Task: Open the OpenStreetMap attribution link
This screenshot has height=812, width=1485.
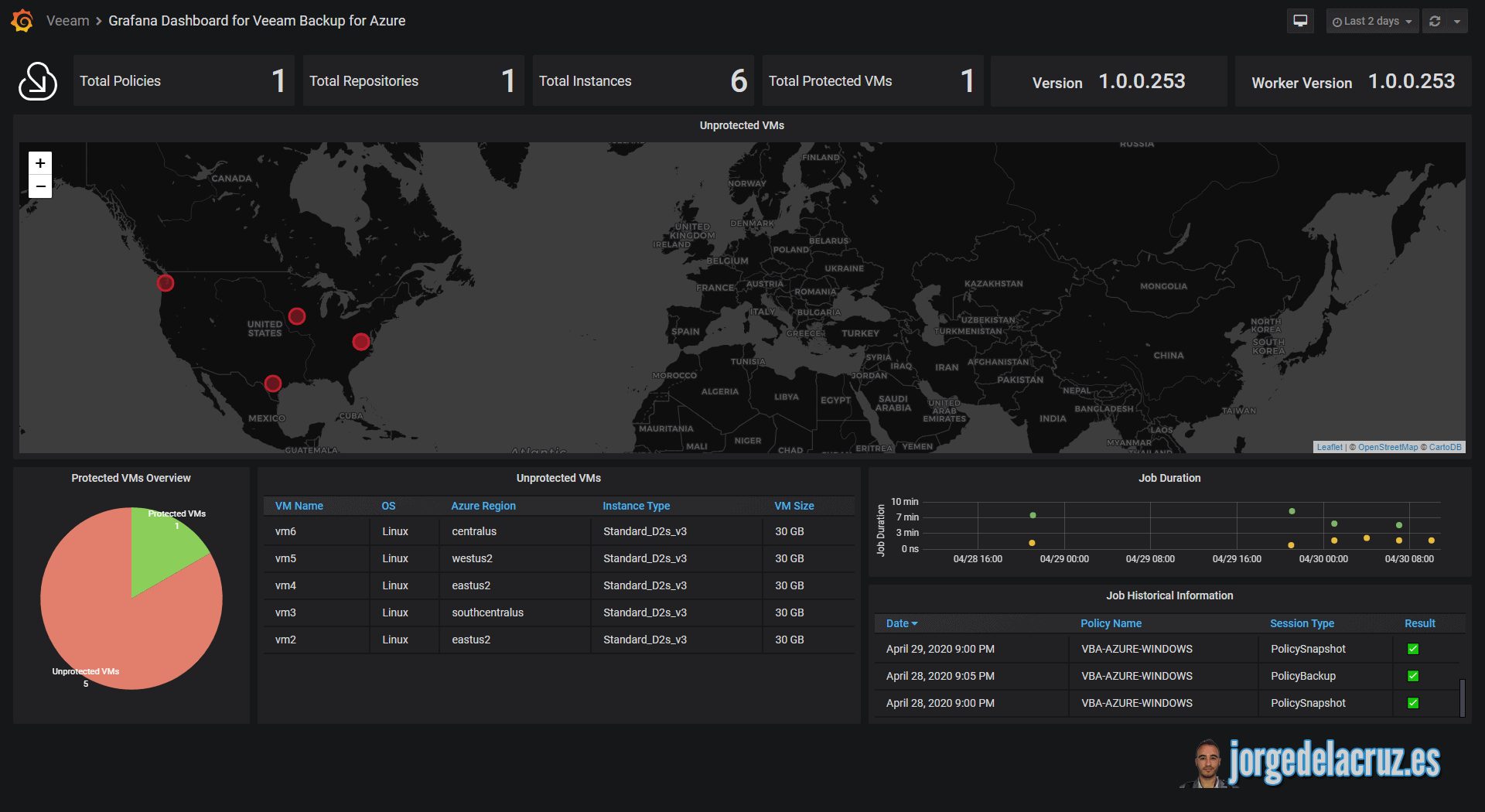Action: click(1388, 447)
